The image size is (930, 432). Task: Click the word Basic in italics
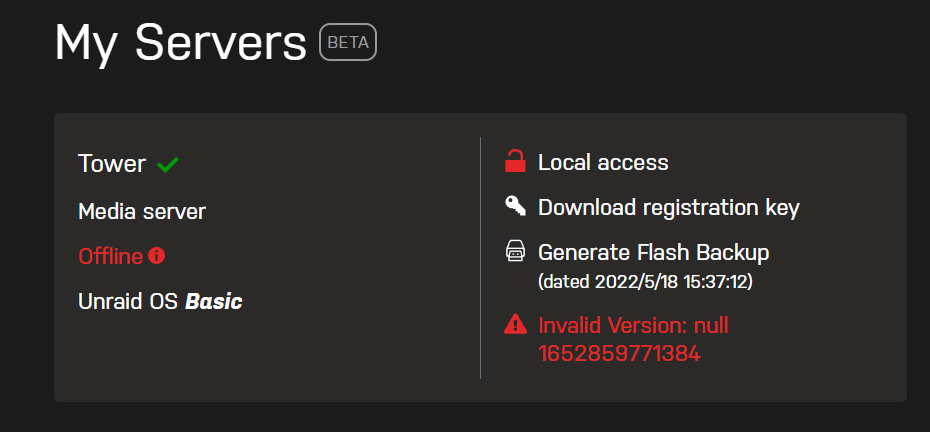tap(214, 301)
